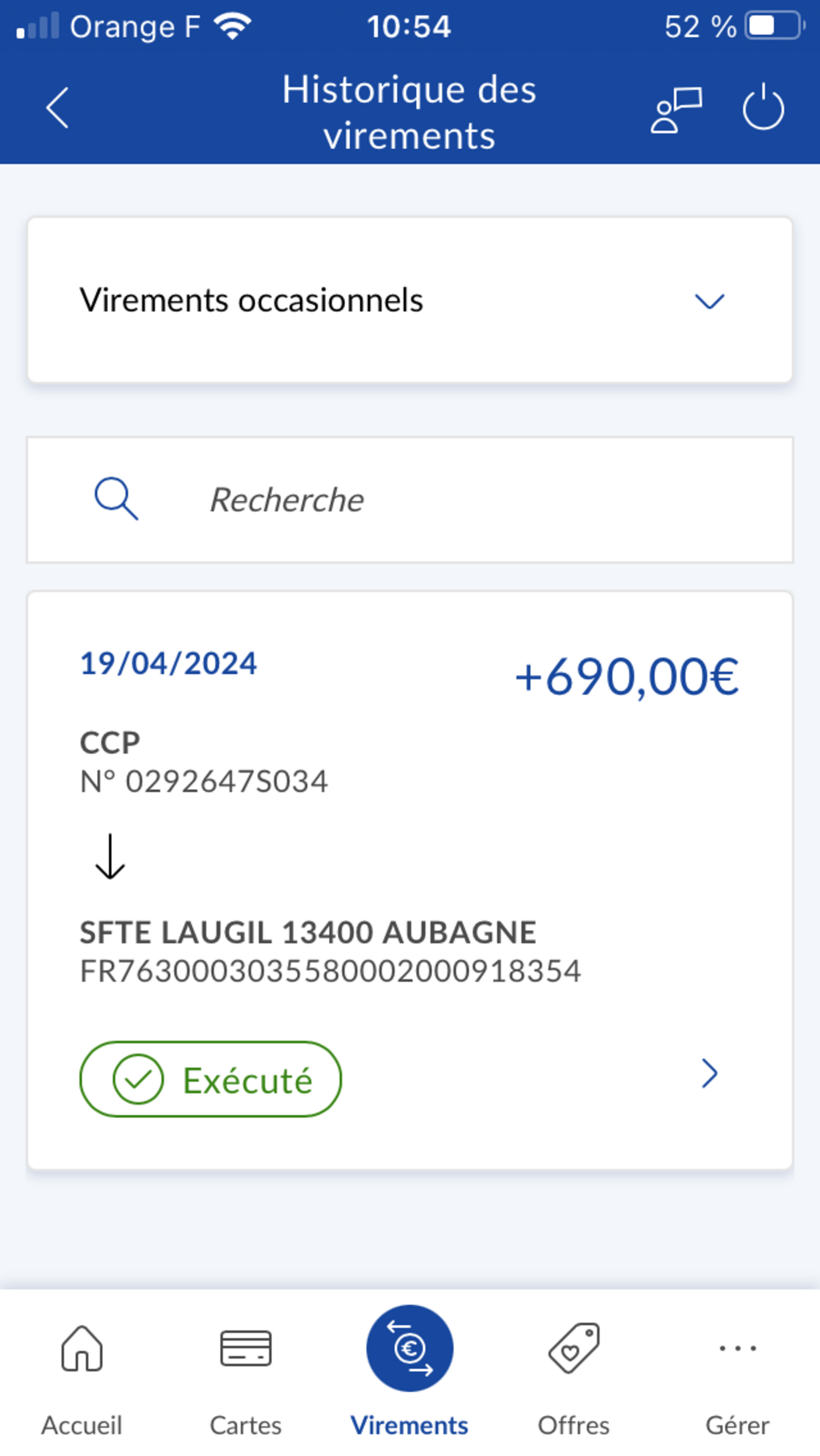Switch to the Offres tab label
820x1456 pixels.
tap(574, 1426)
